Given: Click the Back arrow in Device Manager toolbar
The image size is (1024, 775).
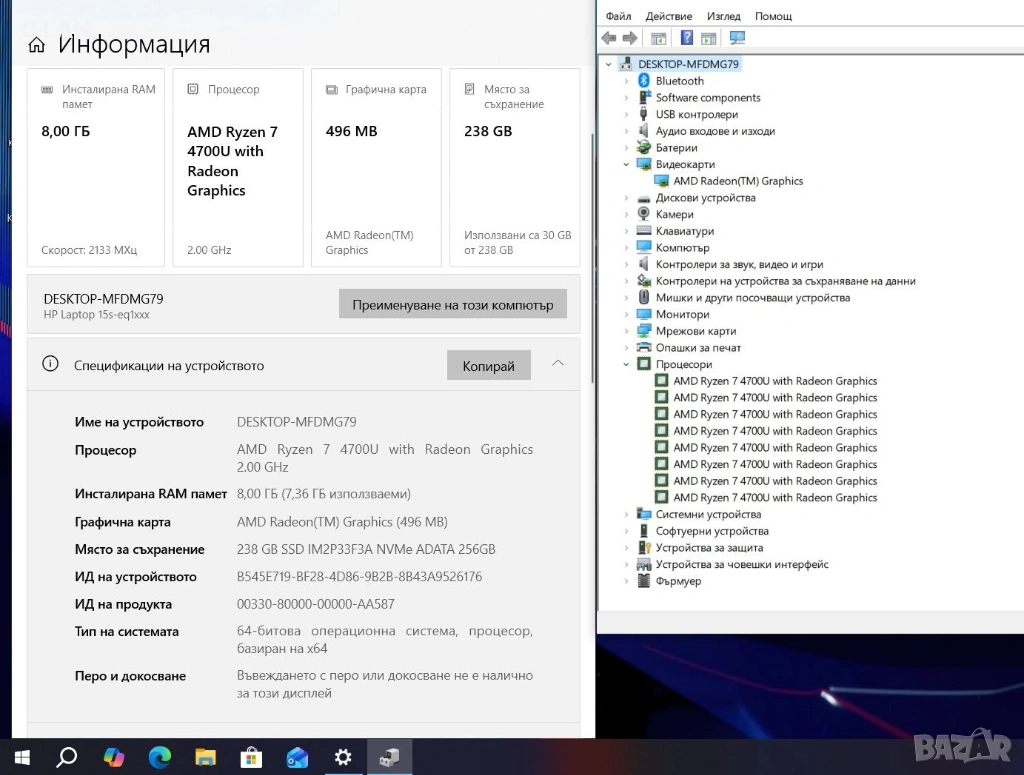Looking at the screenshot, I should click(x=608, y=38).
